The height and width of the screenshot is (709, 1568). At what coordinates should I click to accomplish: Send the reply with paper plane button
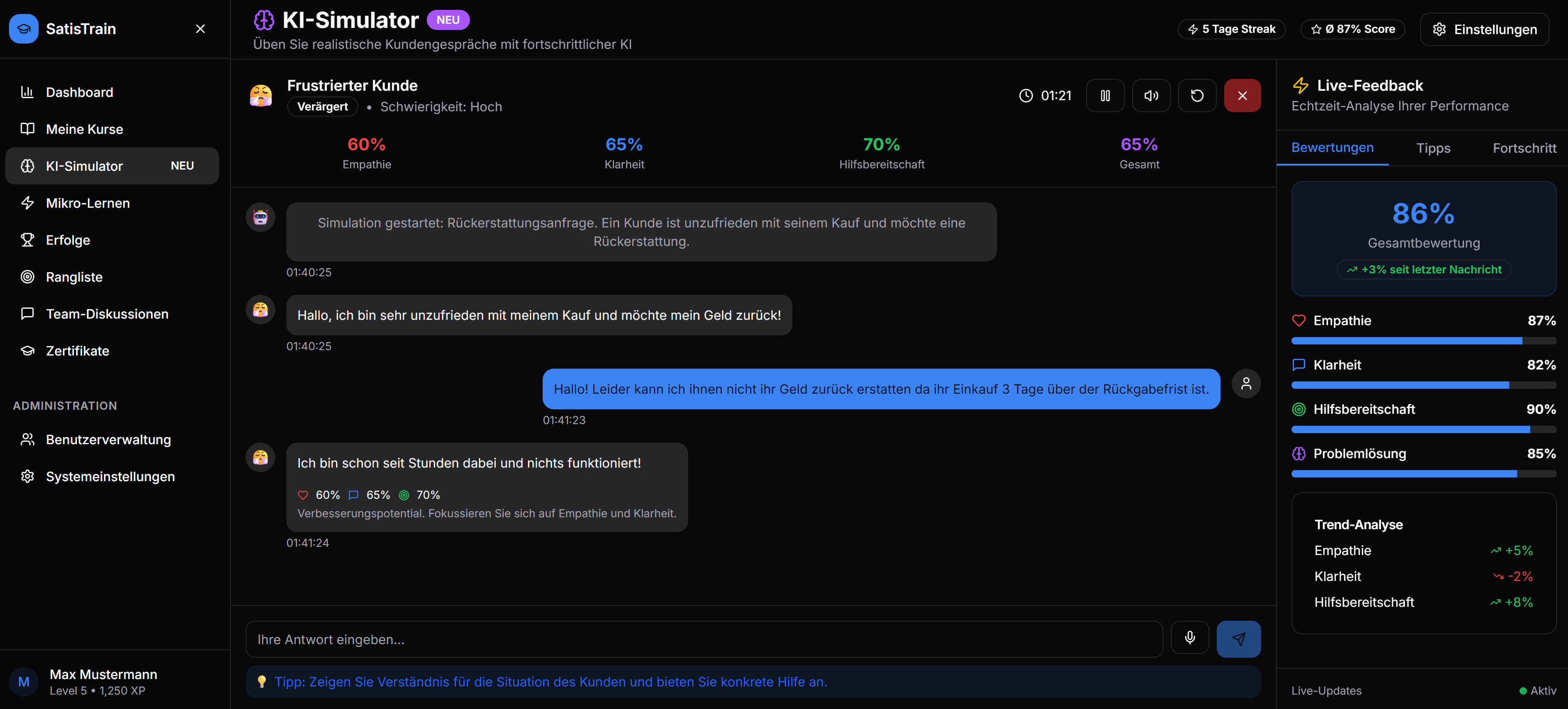(x=1239, y=639)
